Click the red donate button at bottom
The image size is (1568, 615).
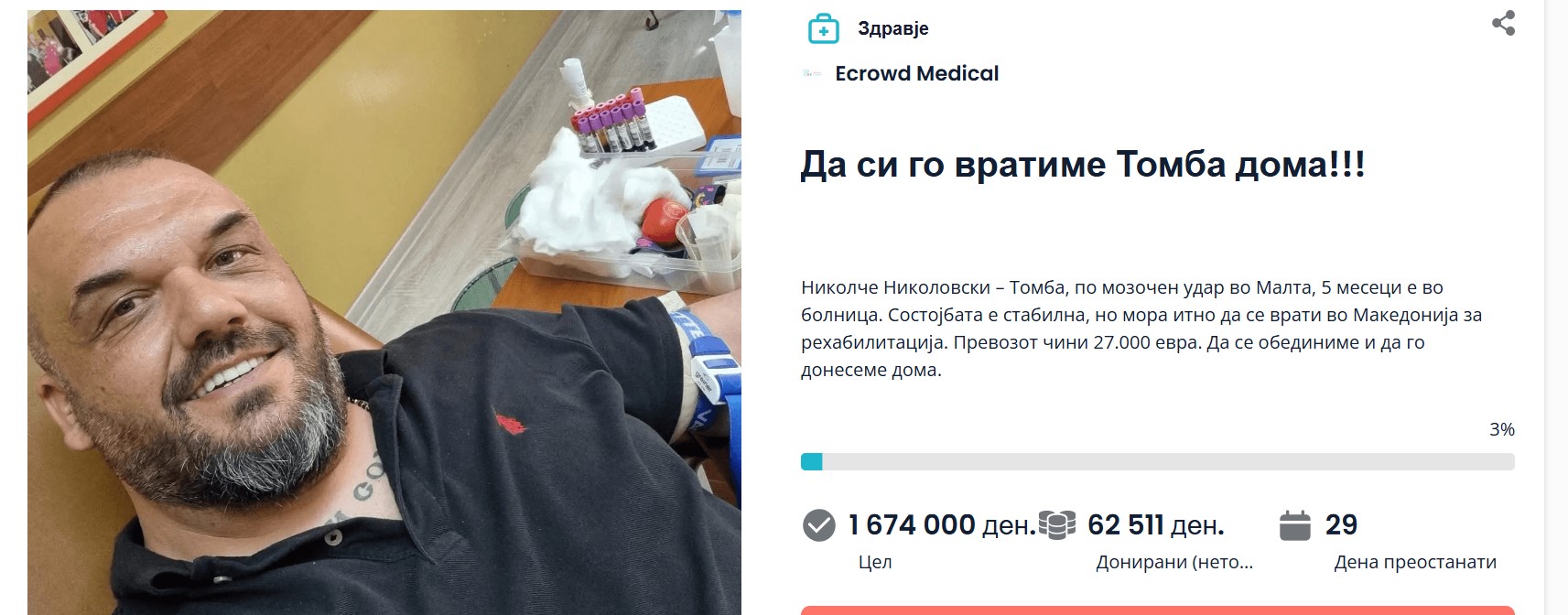point(1157,610)
